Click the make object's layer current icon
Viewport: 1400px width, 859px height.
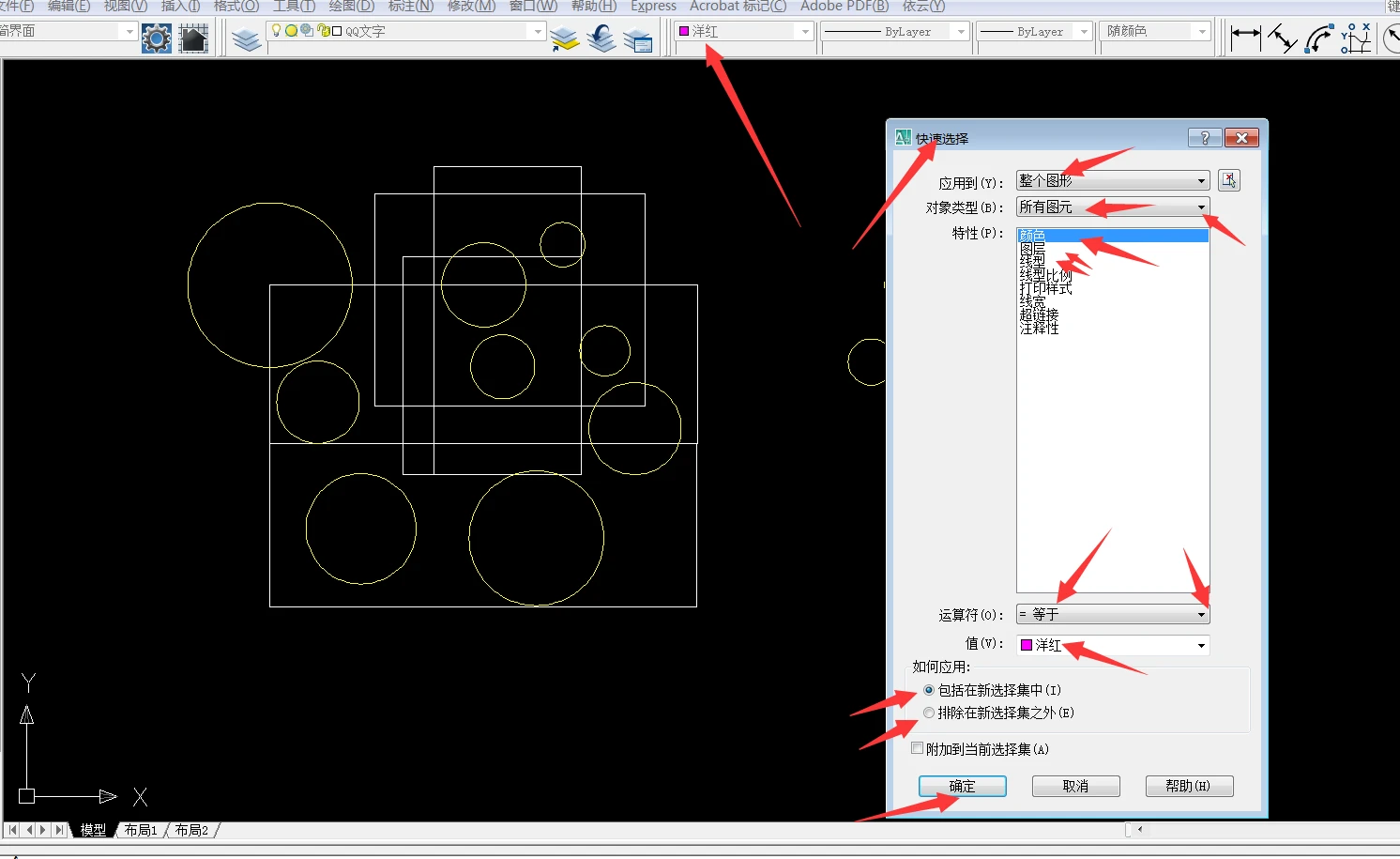point(565,38)
